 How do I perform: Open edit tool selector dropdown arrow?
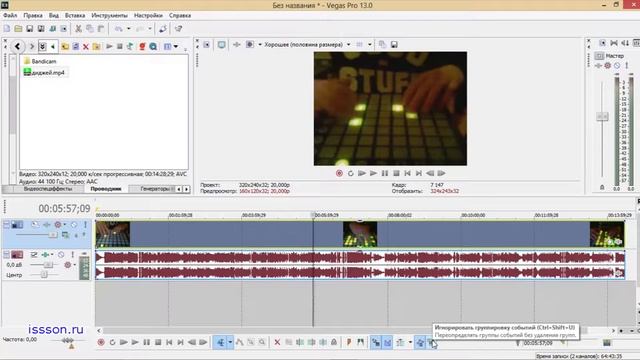click(x=230, y=342)
